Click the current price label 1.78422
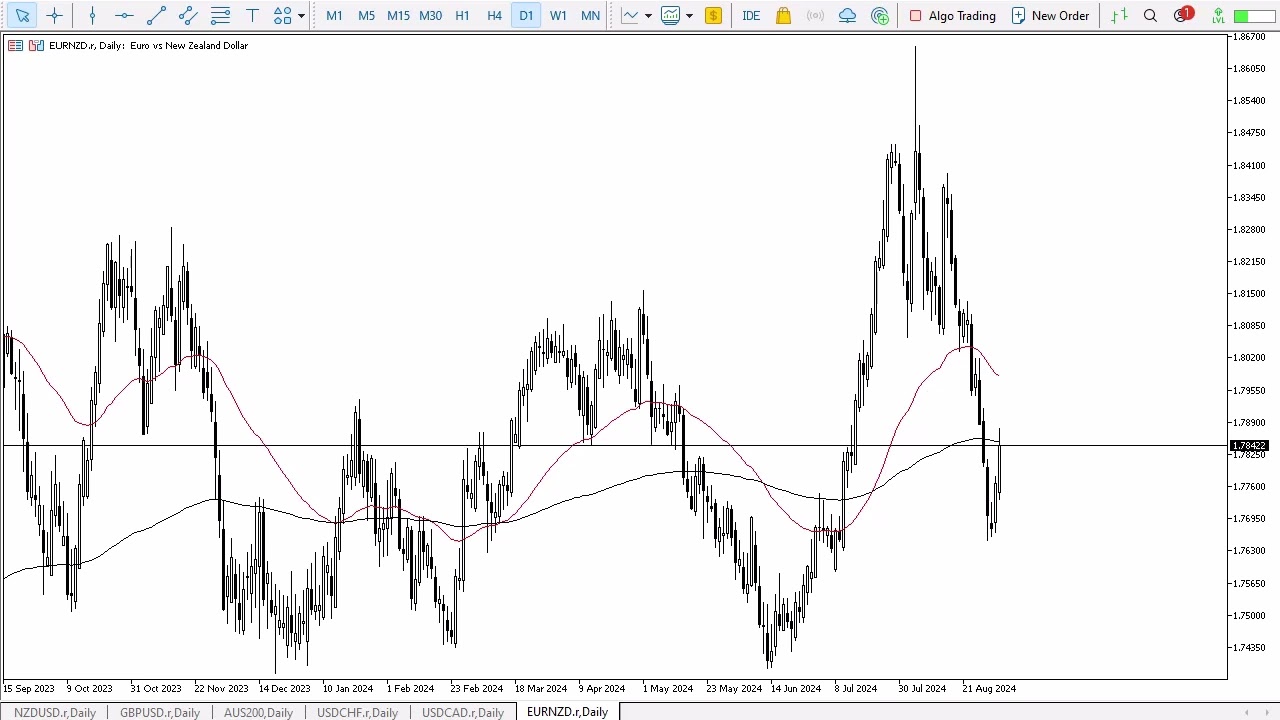Viewport: 1280px width, 720px height. click(1249, 446)
